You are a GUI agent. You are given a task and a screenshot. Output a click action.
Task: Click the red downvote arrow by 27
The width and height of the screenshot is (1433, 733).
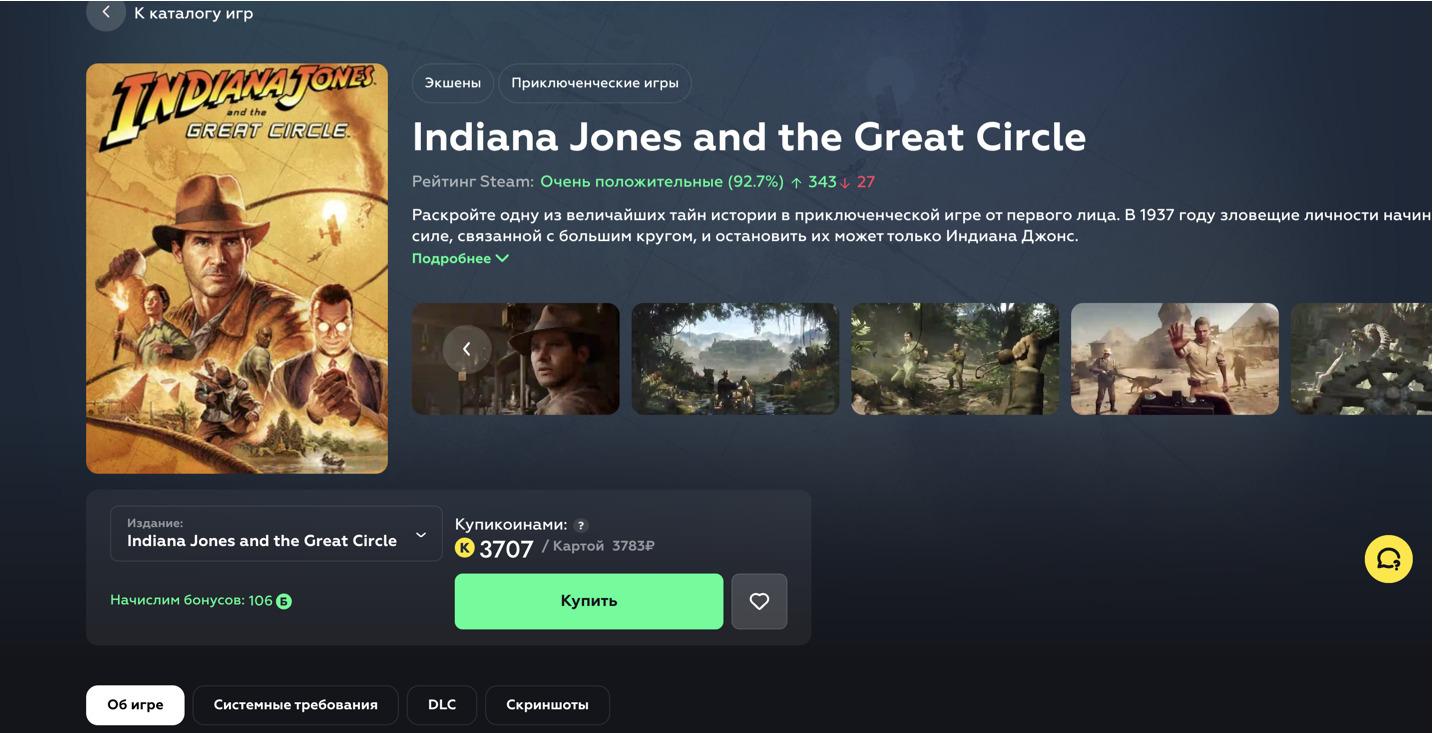coord(845,182)
